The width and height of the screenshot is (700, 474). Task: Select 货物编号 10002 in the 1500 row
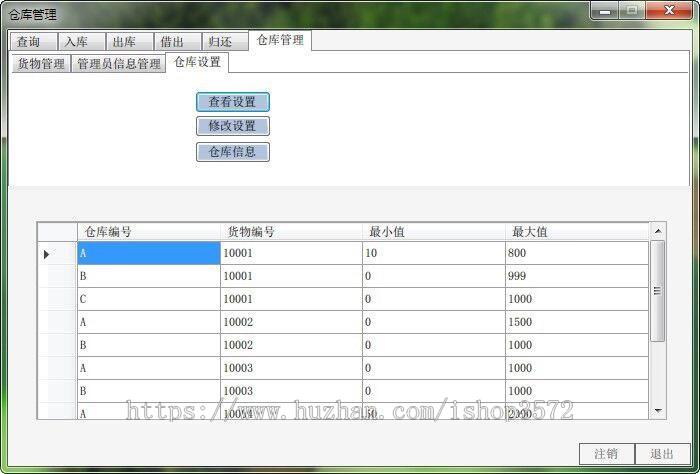coord(291,322)
